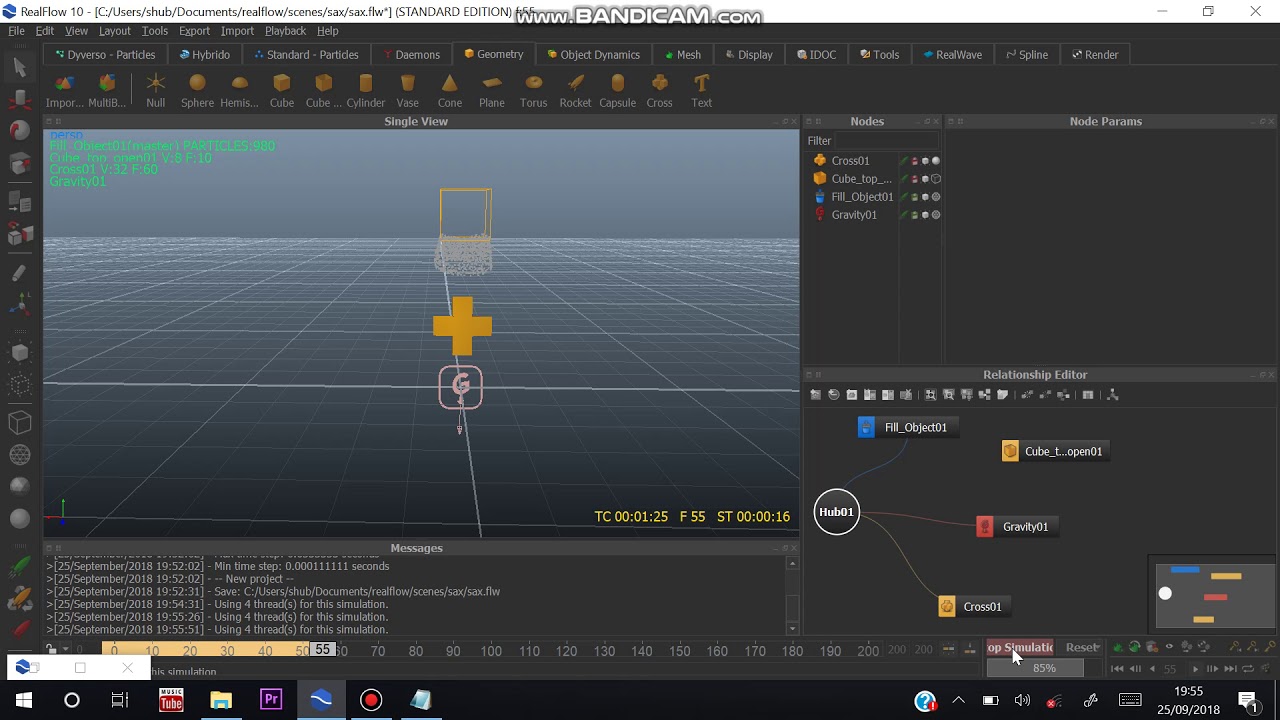1280x720 pixels.
Task: Switch to the RealWave tab
Action: [x=952, y=55]
